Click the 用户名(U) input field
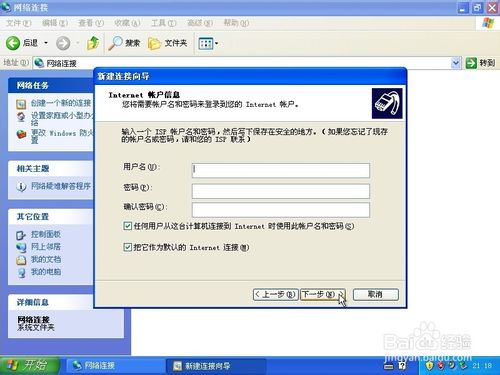 pos(281,170)
